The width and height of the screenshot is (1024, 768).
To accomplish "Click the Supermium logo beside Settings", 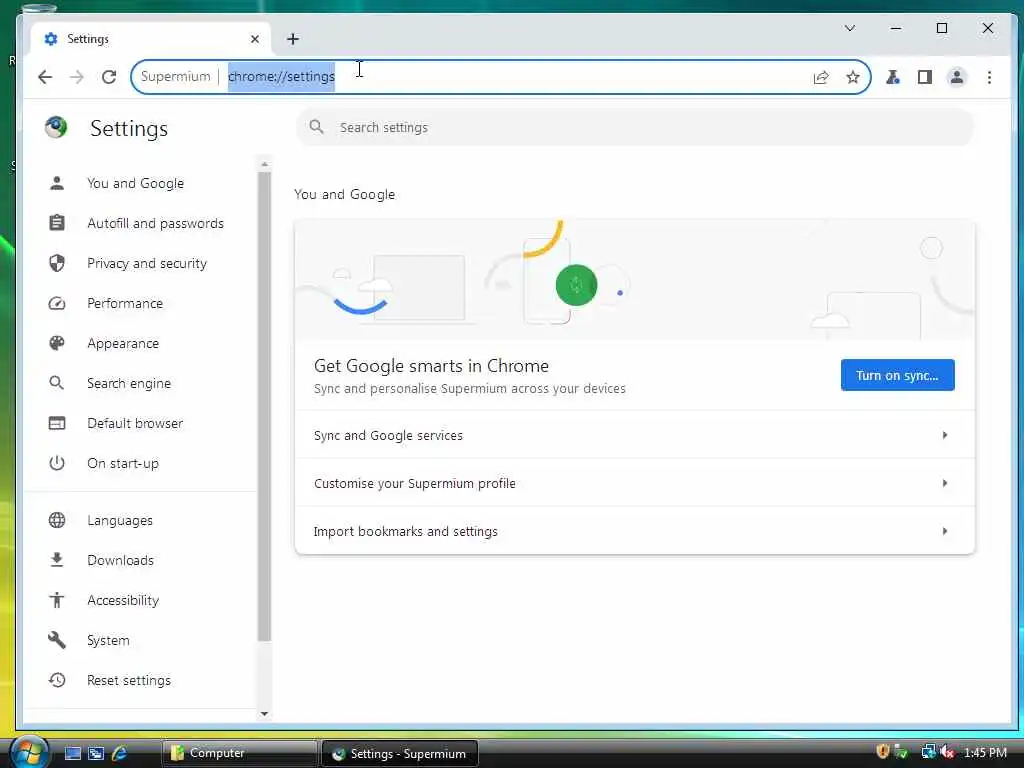I will coord(56,127).
